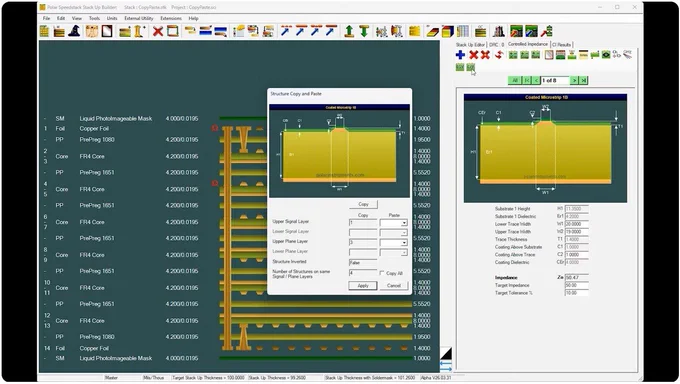Image resolution: width=680 pixels, height=384 pixels.
Task: Add a structure with the blue plus icon
Action: click(461, 55)
